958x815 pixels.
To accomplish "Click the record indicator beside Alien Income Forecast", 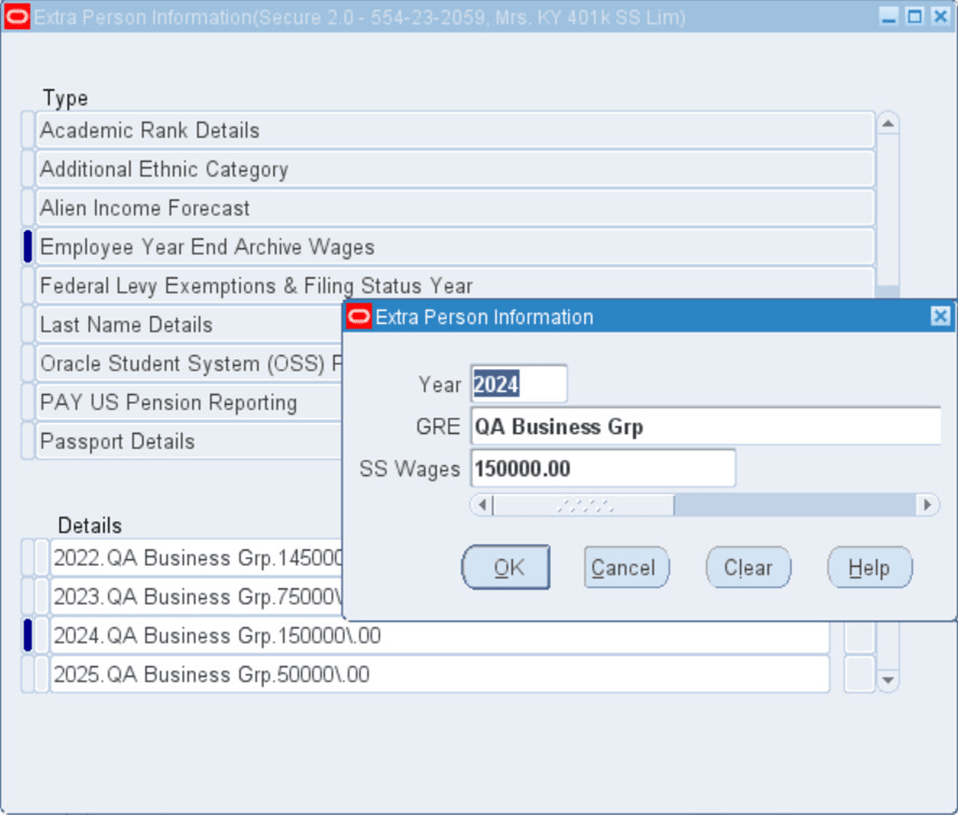I will pyautogui.click(x=27, y=208).
